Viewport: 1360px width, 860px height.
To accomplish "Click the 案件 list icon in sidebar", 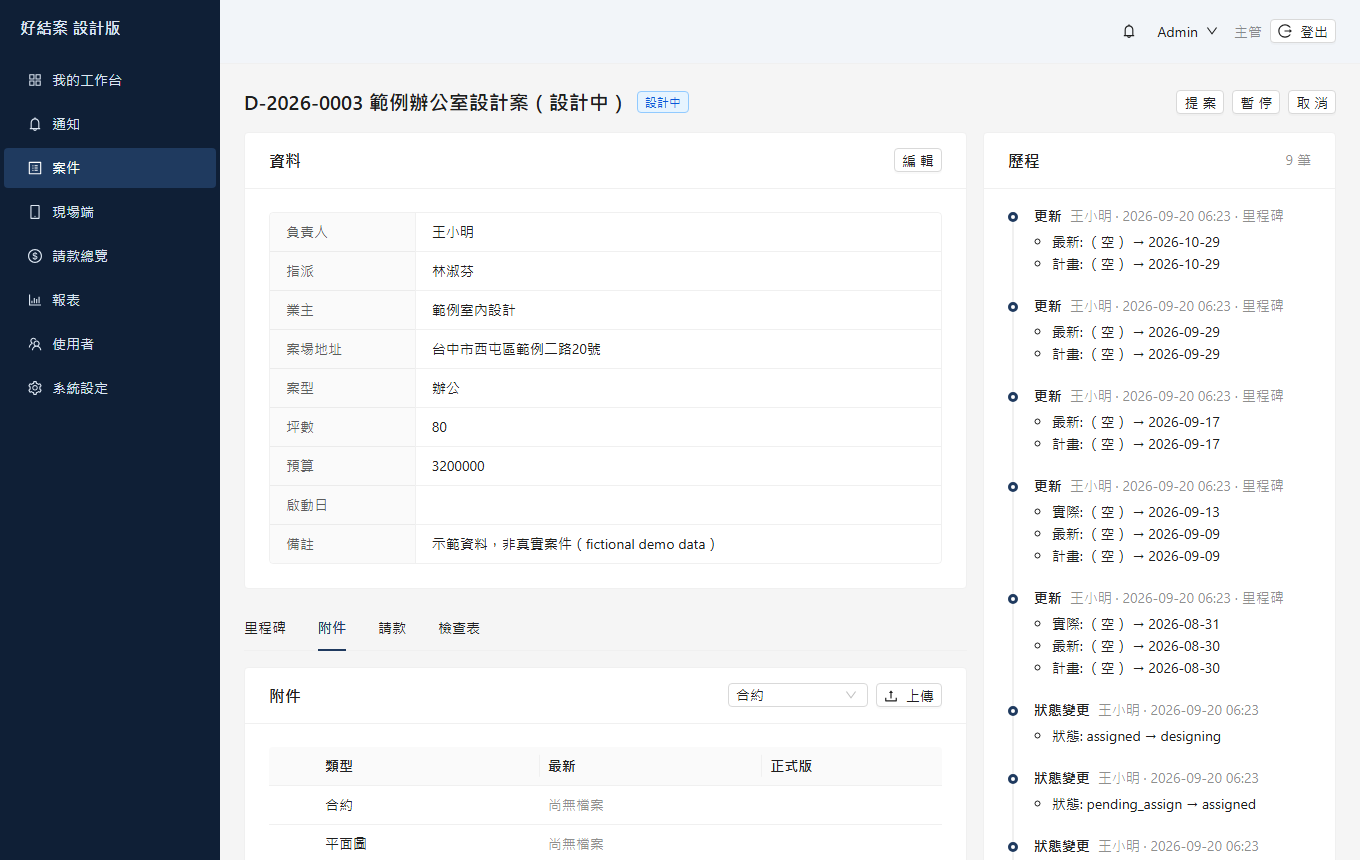I will (x=35, y=168).
